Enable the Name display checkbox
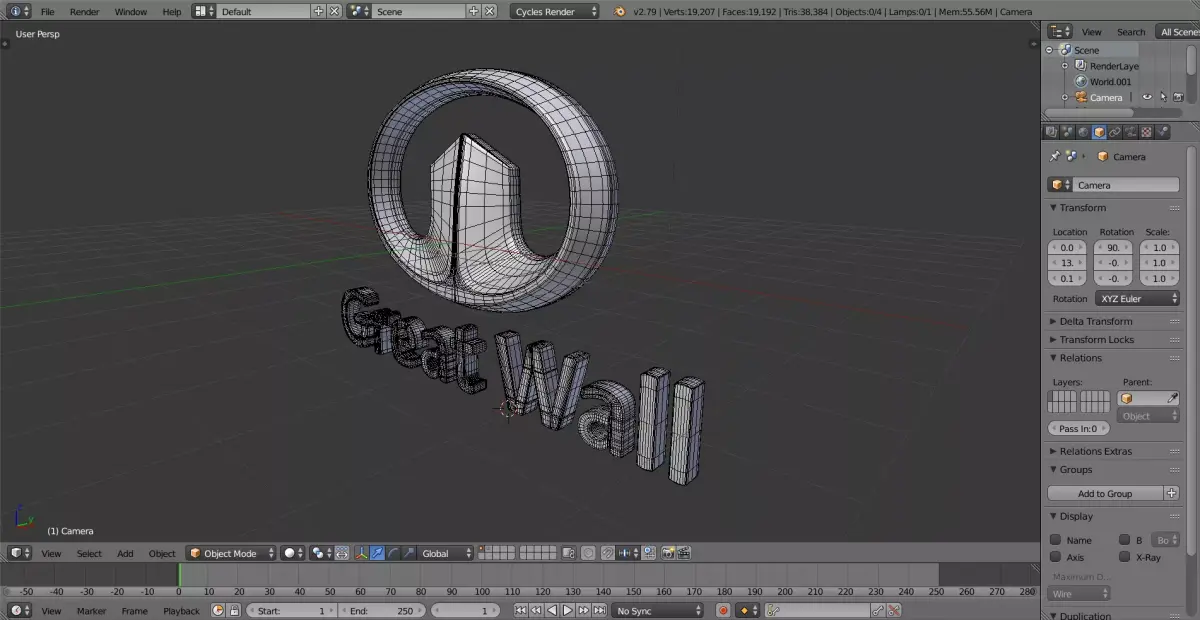The height and width of the screenshot is (620, 1200). 1056,540
